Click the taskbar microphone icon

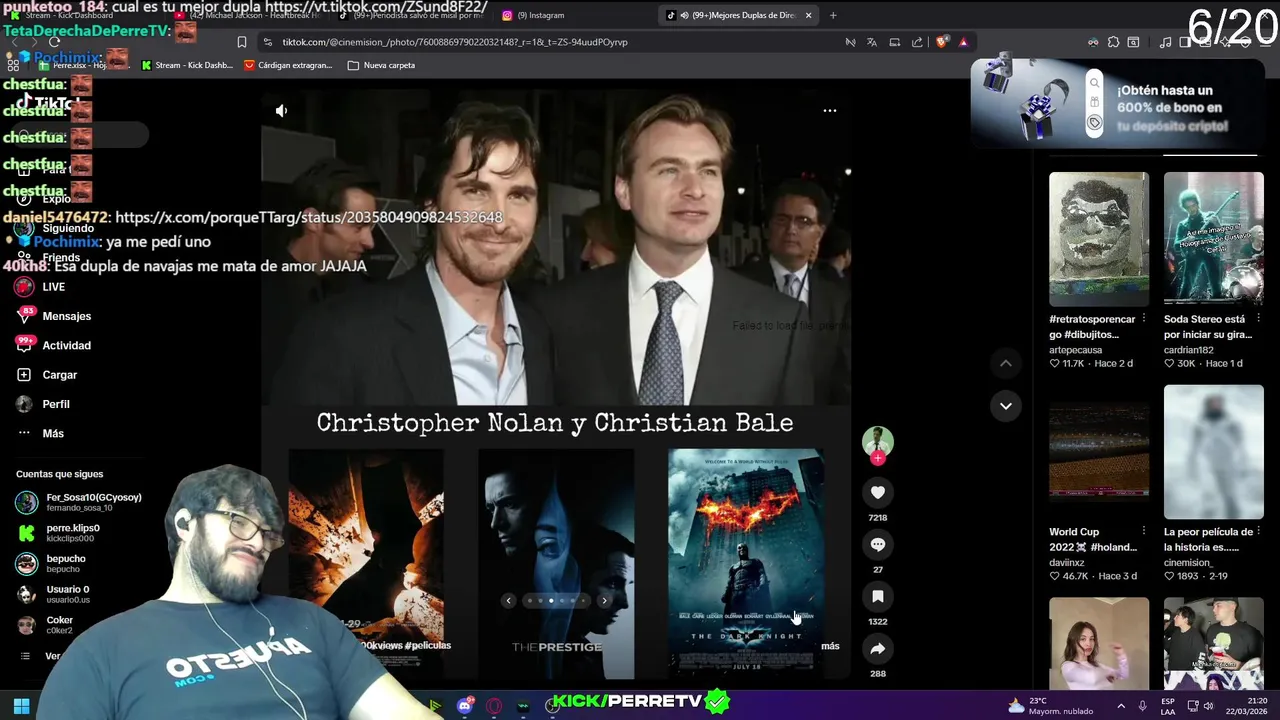click(1142, 706)
